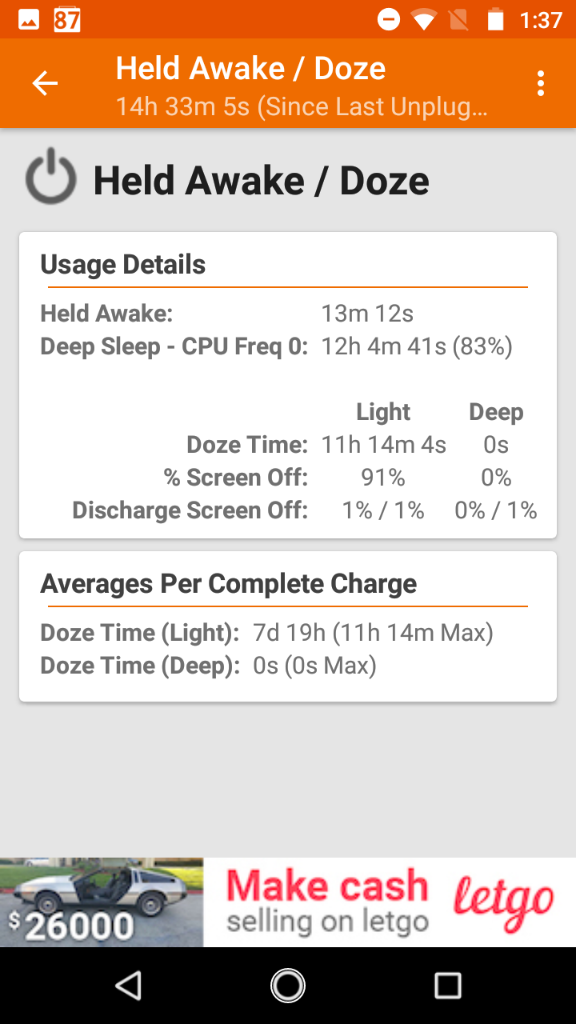Viewport: 576px width, 1024px height.
Task: Select the Usage Details card header
Action: pos(123,264)
